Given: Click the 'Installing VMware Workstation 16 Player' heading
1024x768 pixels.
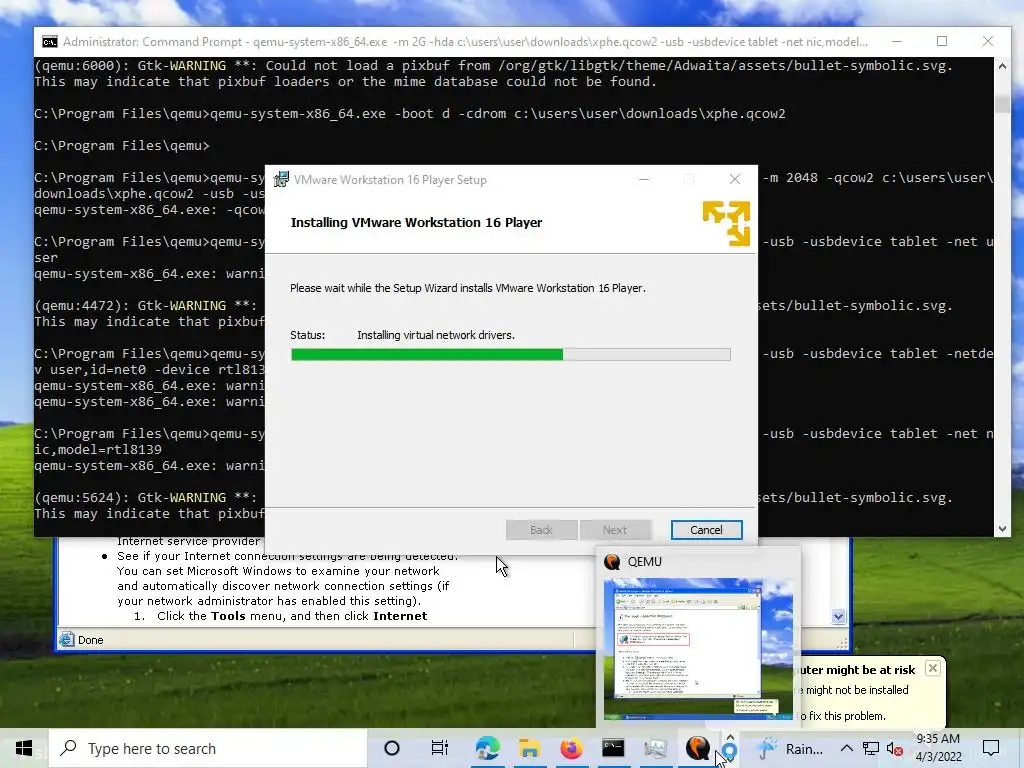Looking at the screenshot, I should pos(416,222).
